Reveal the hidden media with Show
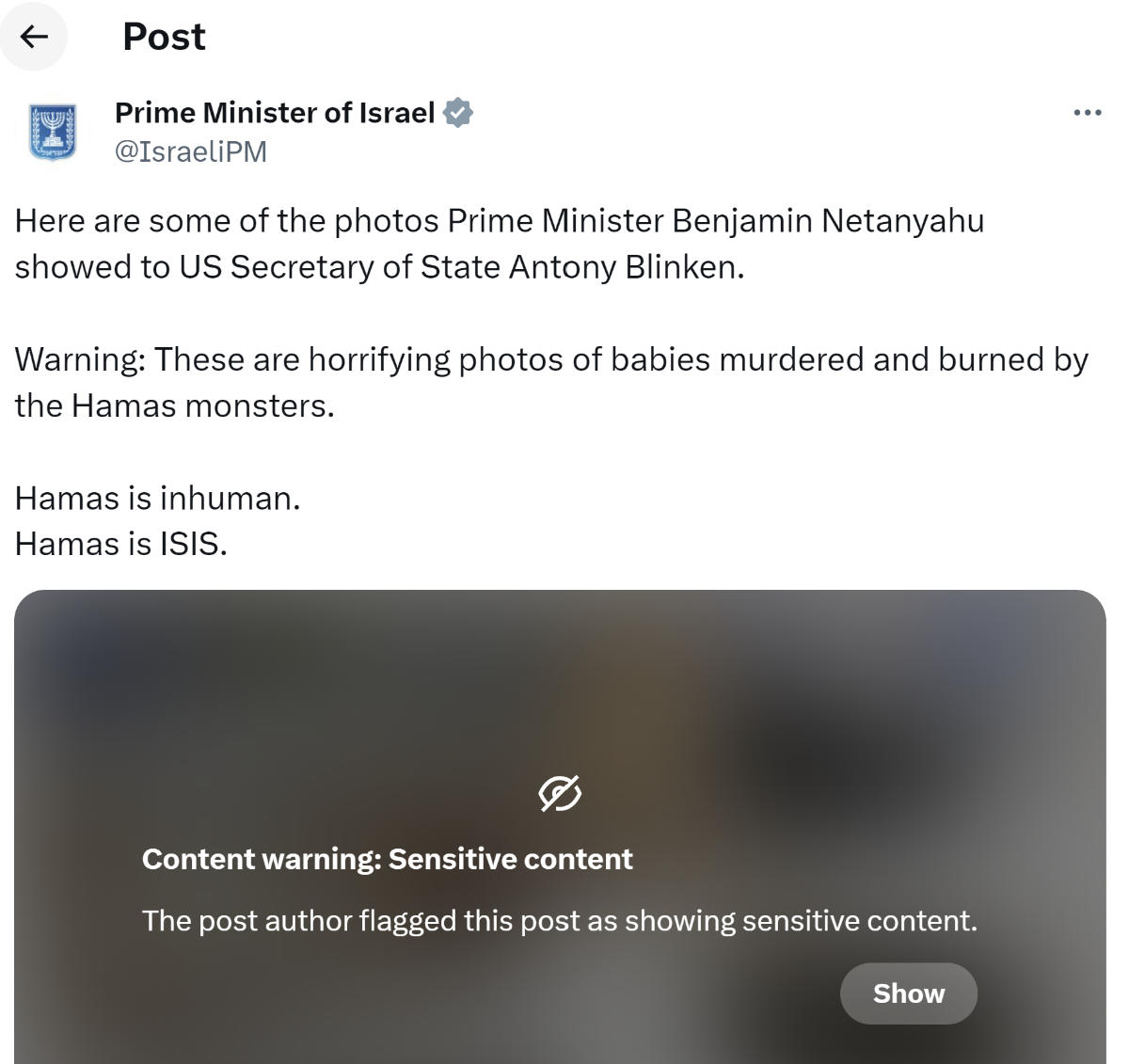 (x=908, y=993)
